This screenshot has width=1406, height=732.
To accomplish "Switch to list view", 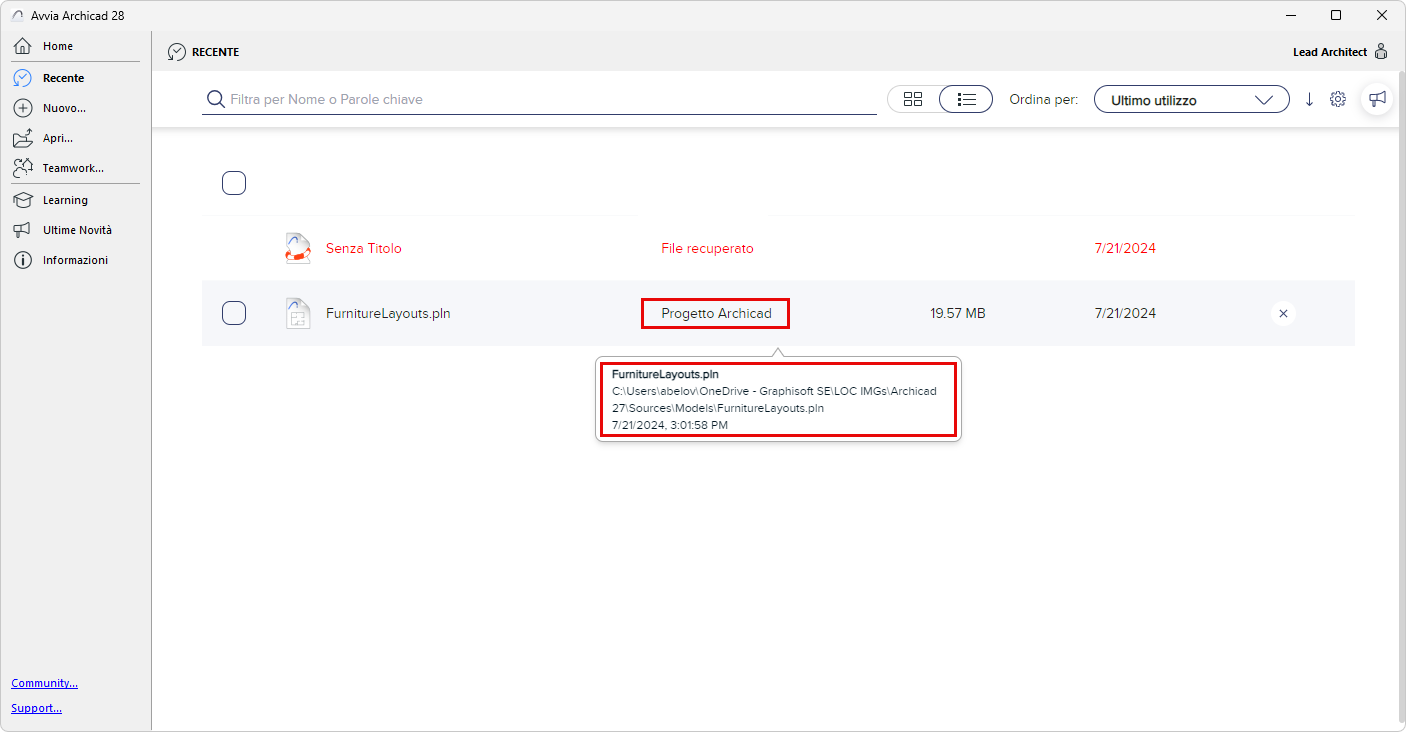I will click(966, 99).
